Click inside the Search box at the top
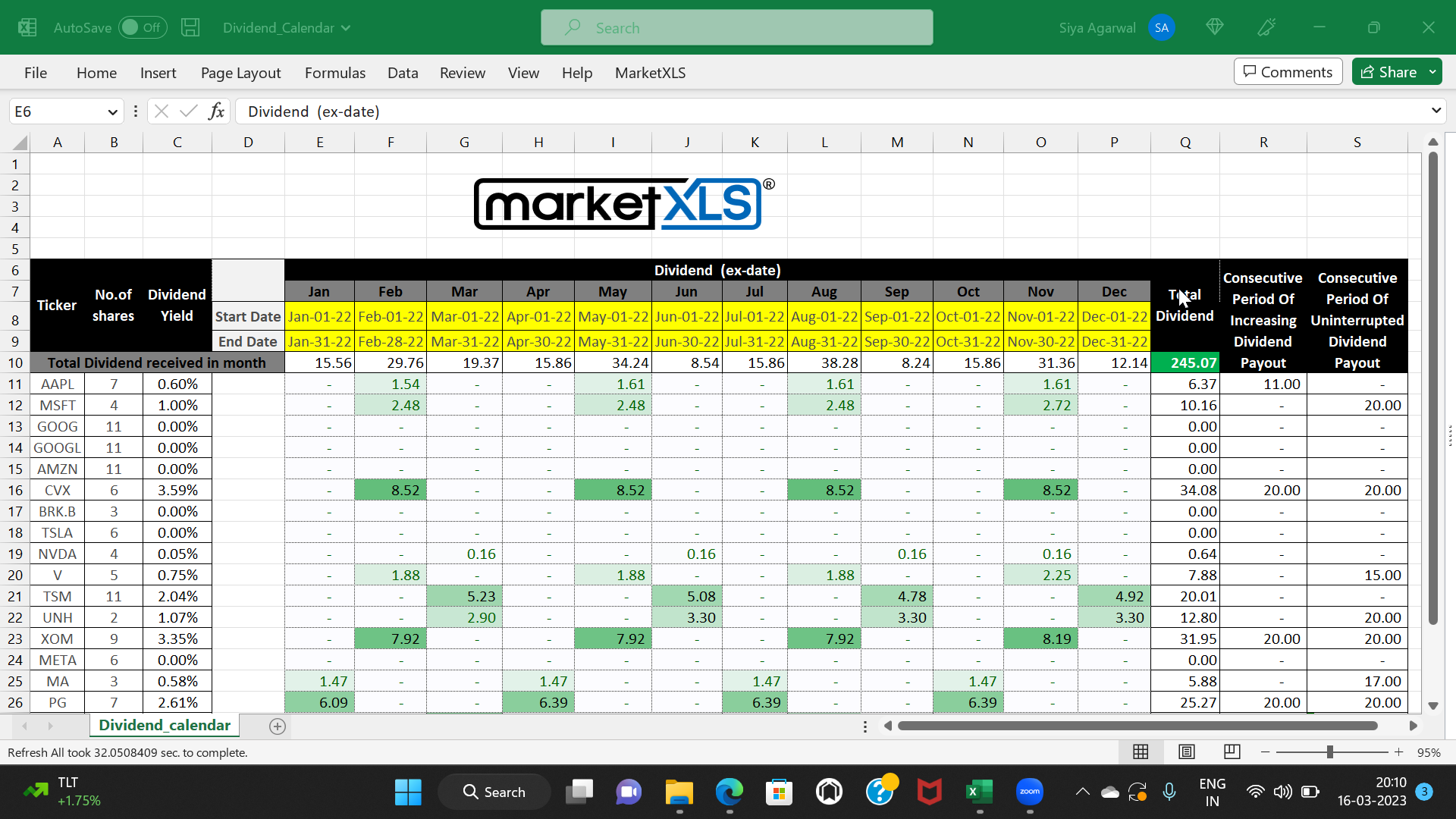 (736, 27)
